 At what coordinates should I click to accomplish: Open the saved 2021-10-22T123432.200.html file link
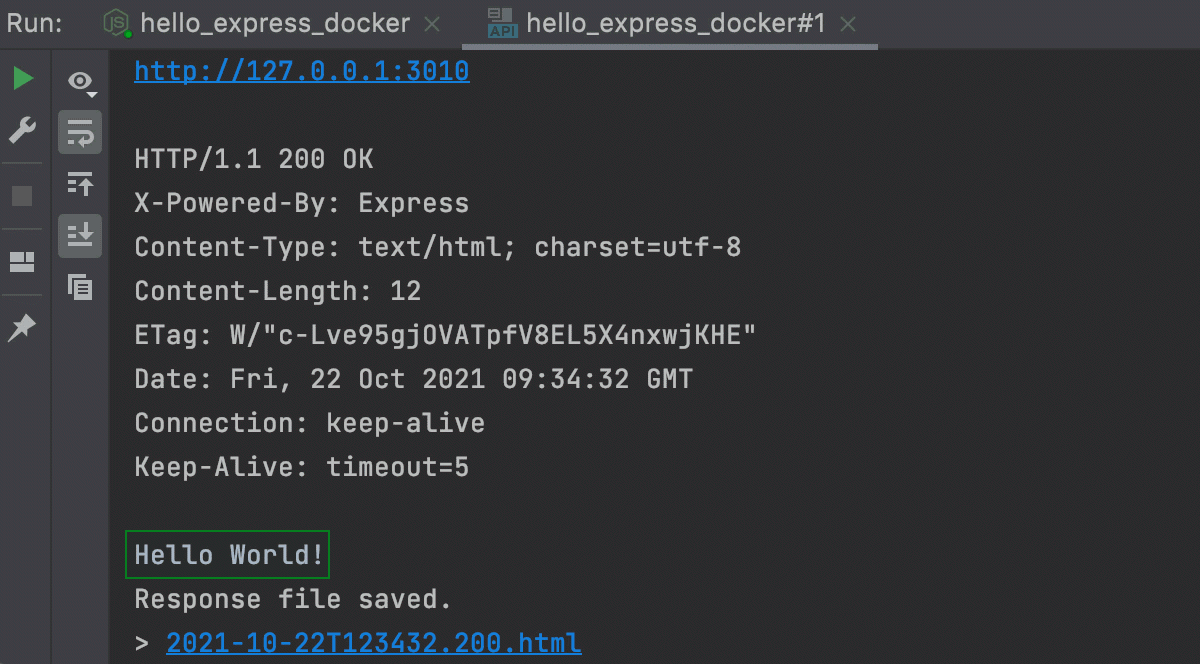pyautogui.click(x=373, y=643)
